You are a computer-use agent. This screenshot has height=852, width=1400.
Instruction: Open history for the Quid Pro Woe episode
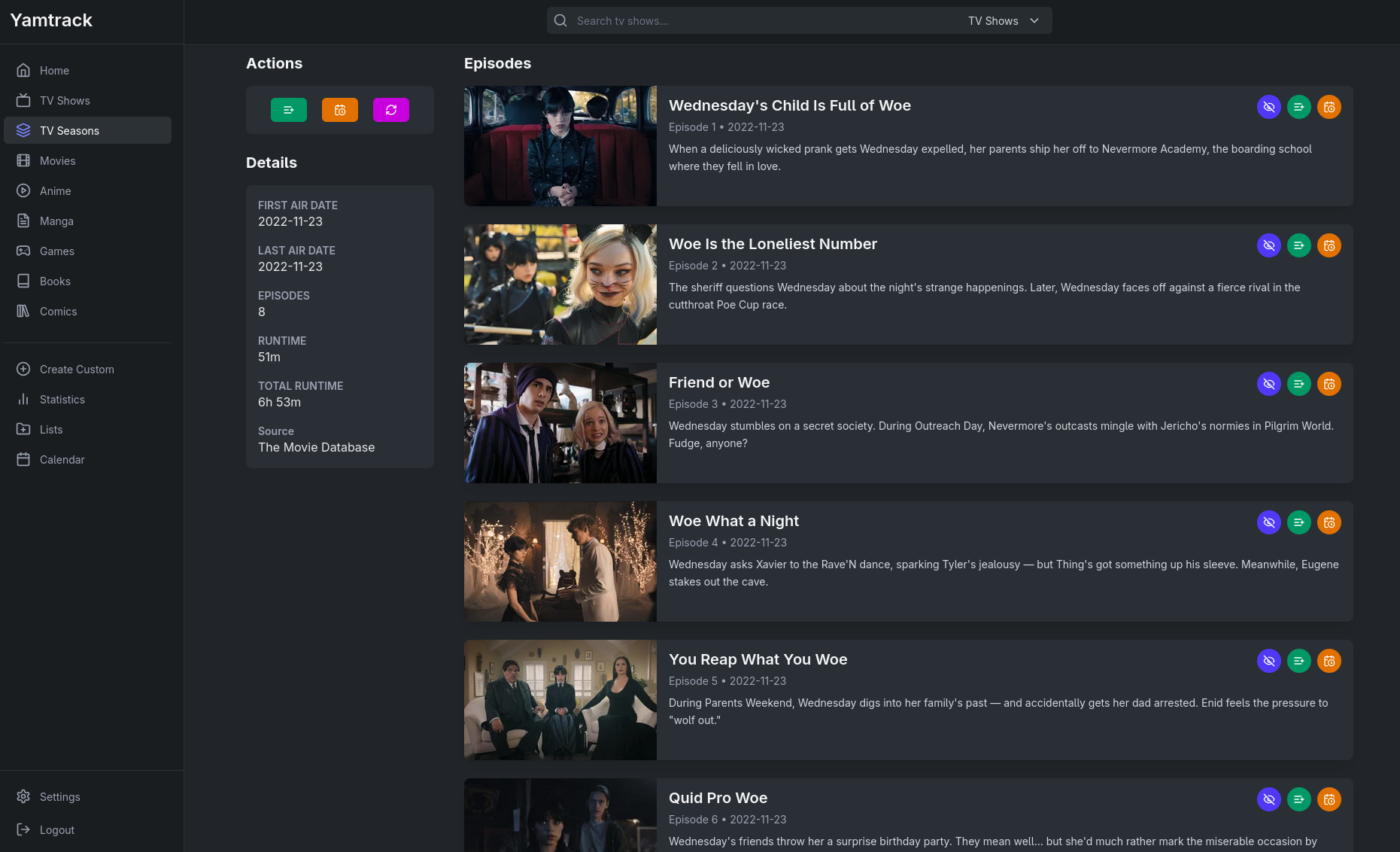(x=1329, y=799)
